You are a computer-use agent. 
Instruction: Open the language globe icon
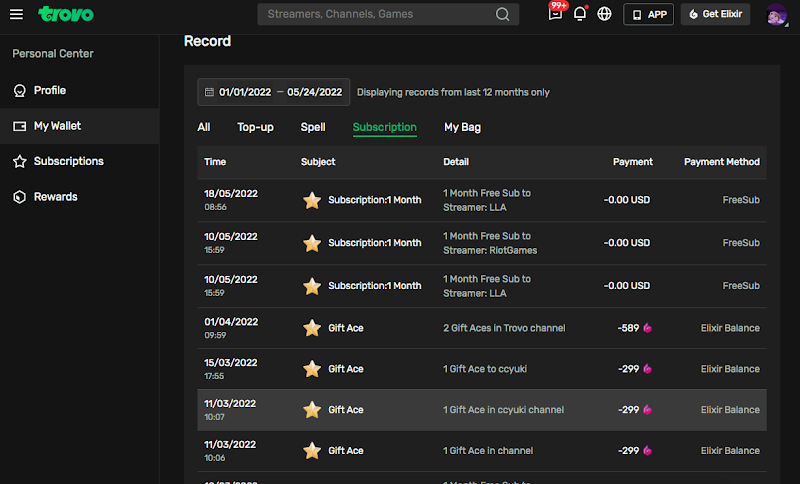tap(604, 14)
